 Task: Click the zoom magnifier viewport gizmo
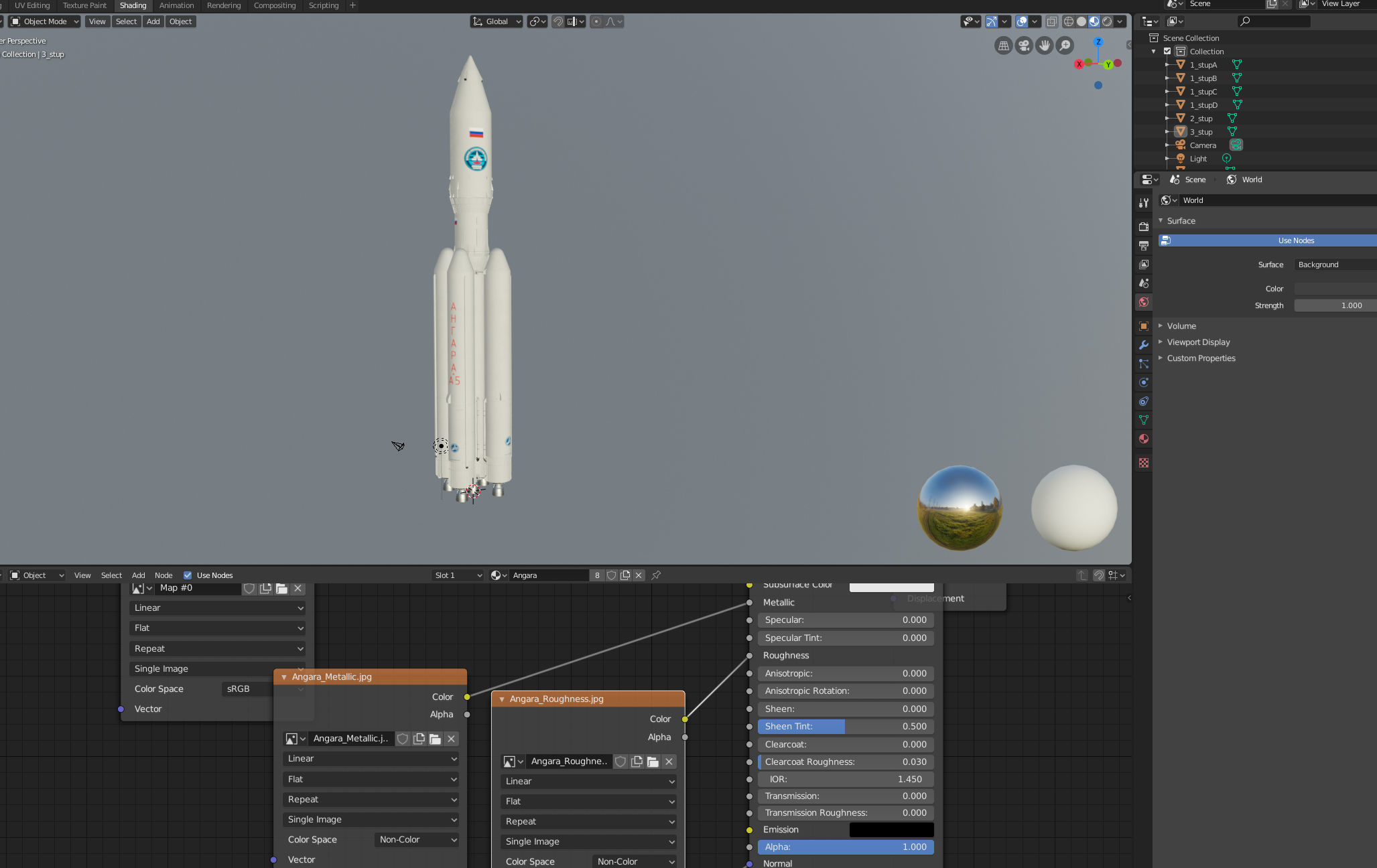click(1065, 46)
